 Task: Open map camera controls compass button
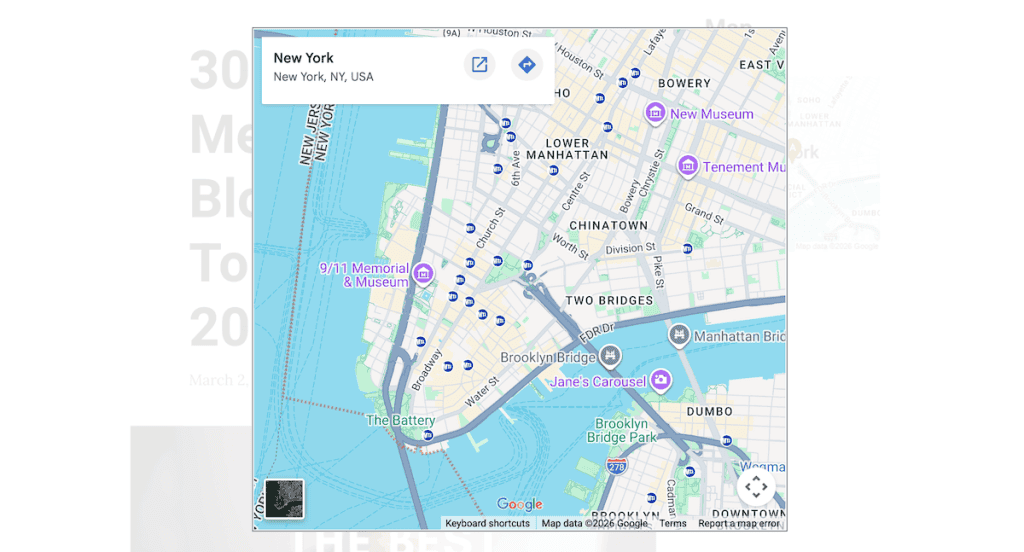tap(756, 487)
